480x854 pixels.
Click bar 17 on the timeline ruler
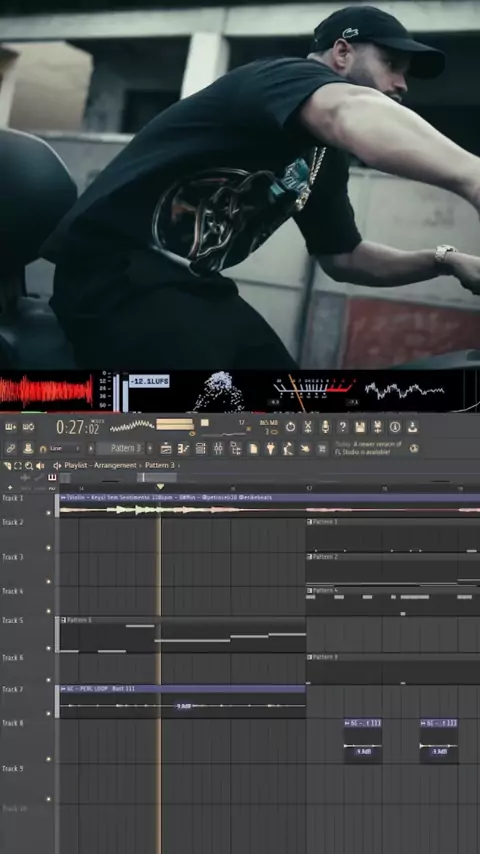[x=309, y=489]
